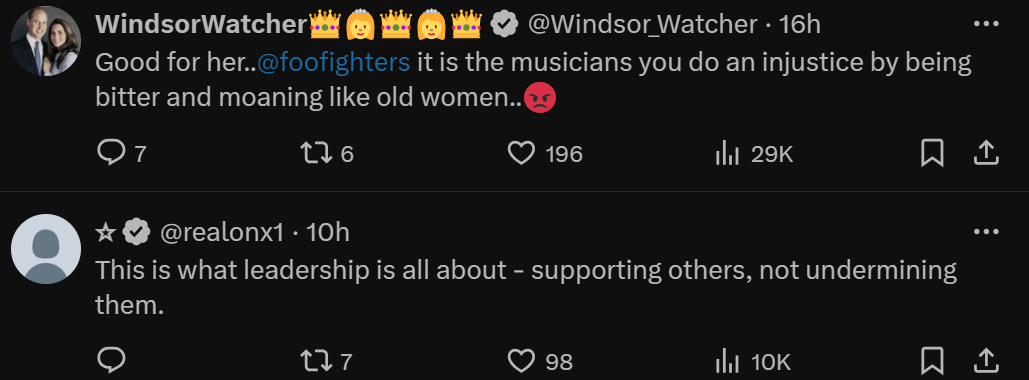This screenshot has width=1029, height=380.
Task: Reply to the @realonx1 tweet
Action: pyautogui.click(x=111, y=360)
